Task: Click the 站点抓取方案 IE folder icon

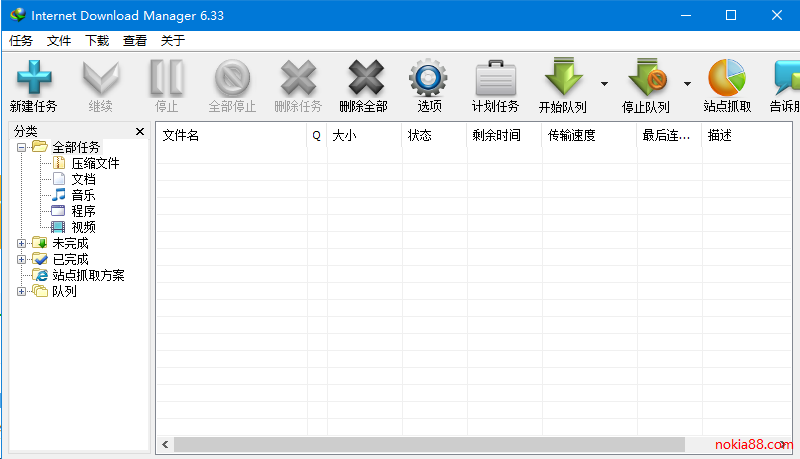Action: [x=40, y=274]
